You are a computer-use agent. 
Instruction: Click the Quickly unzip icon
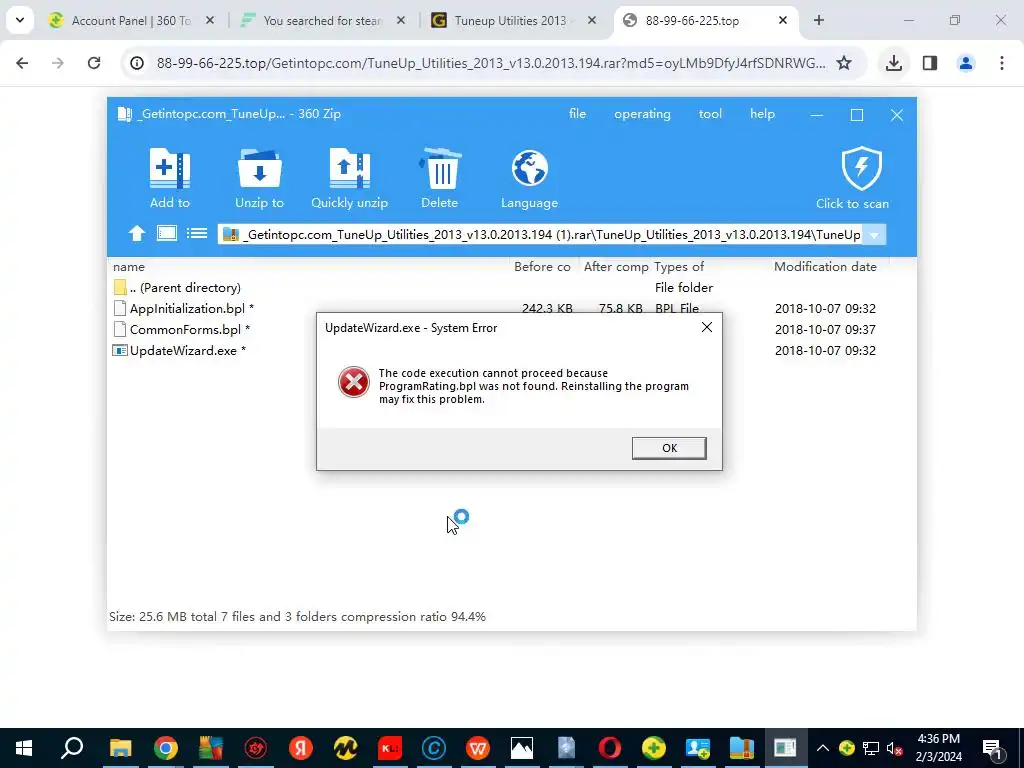tap(349, 168)
